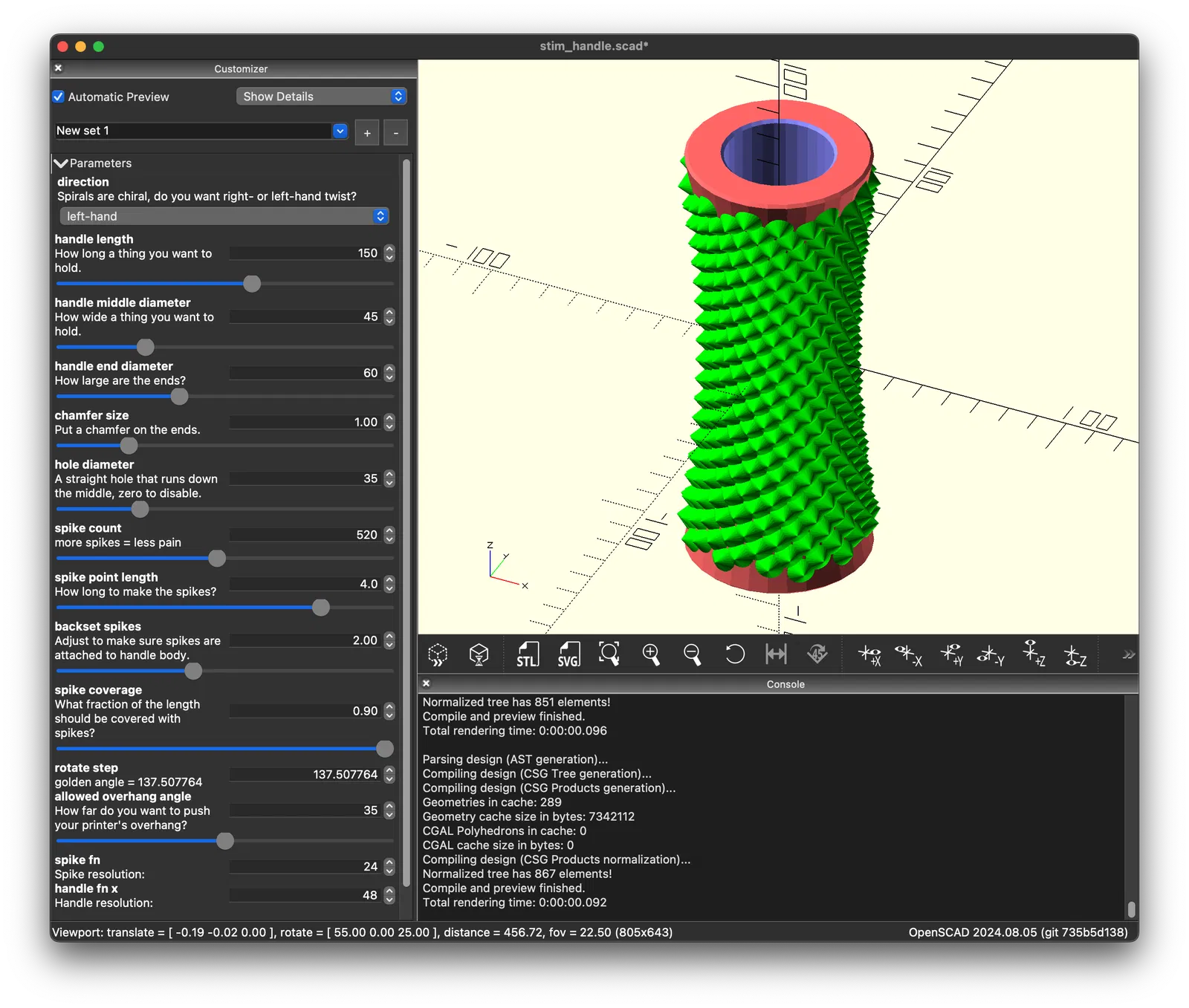Viewport: 1189px width, 1008px height.
Task: Zoom out of the 3D view
Action: (x=692, y=654)
